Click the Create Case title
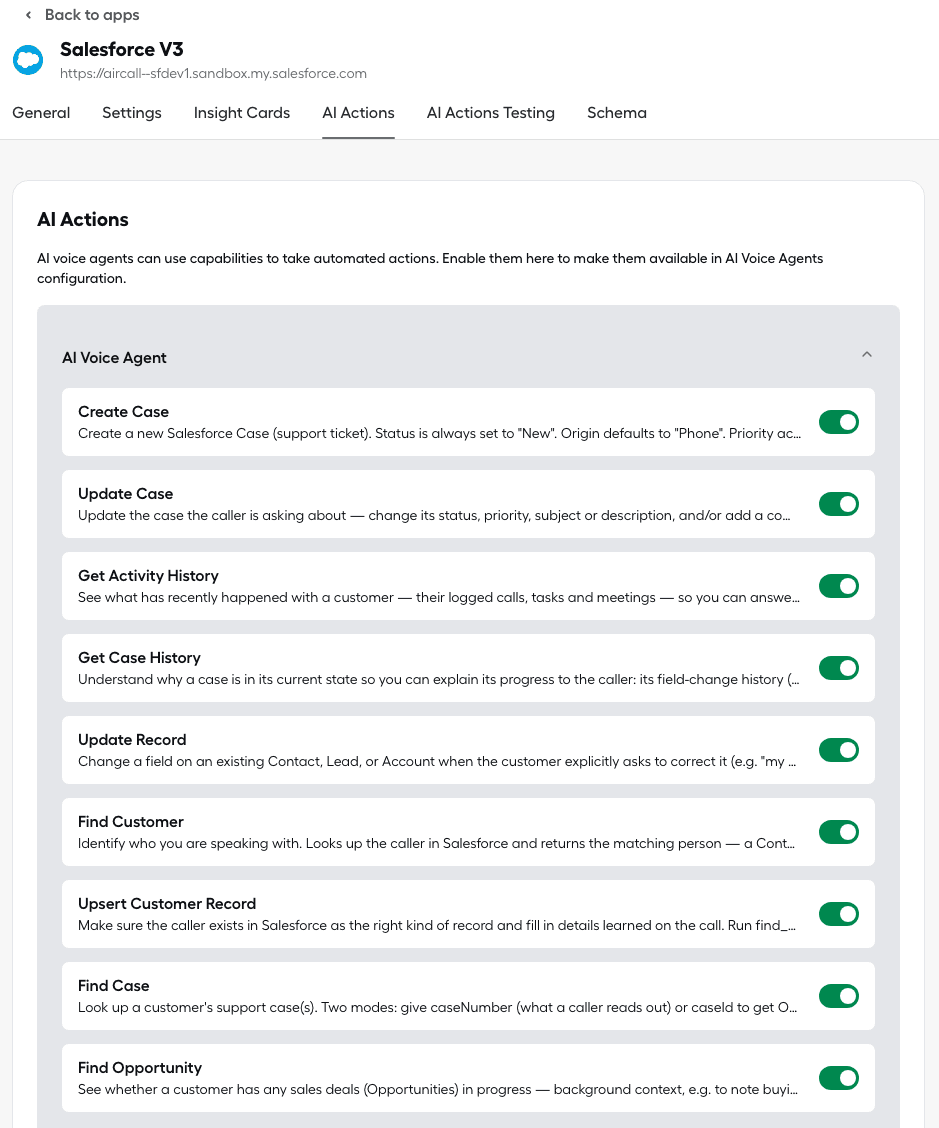Viewport: 939px width, 1128px height. pos(123,411)
